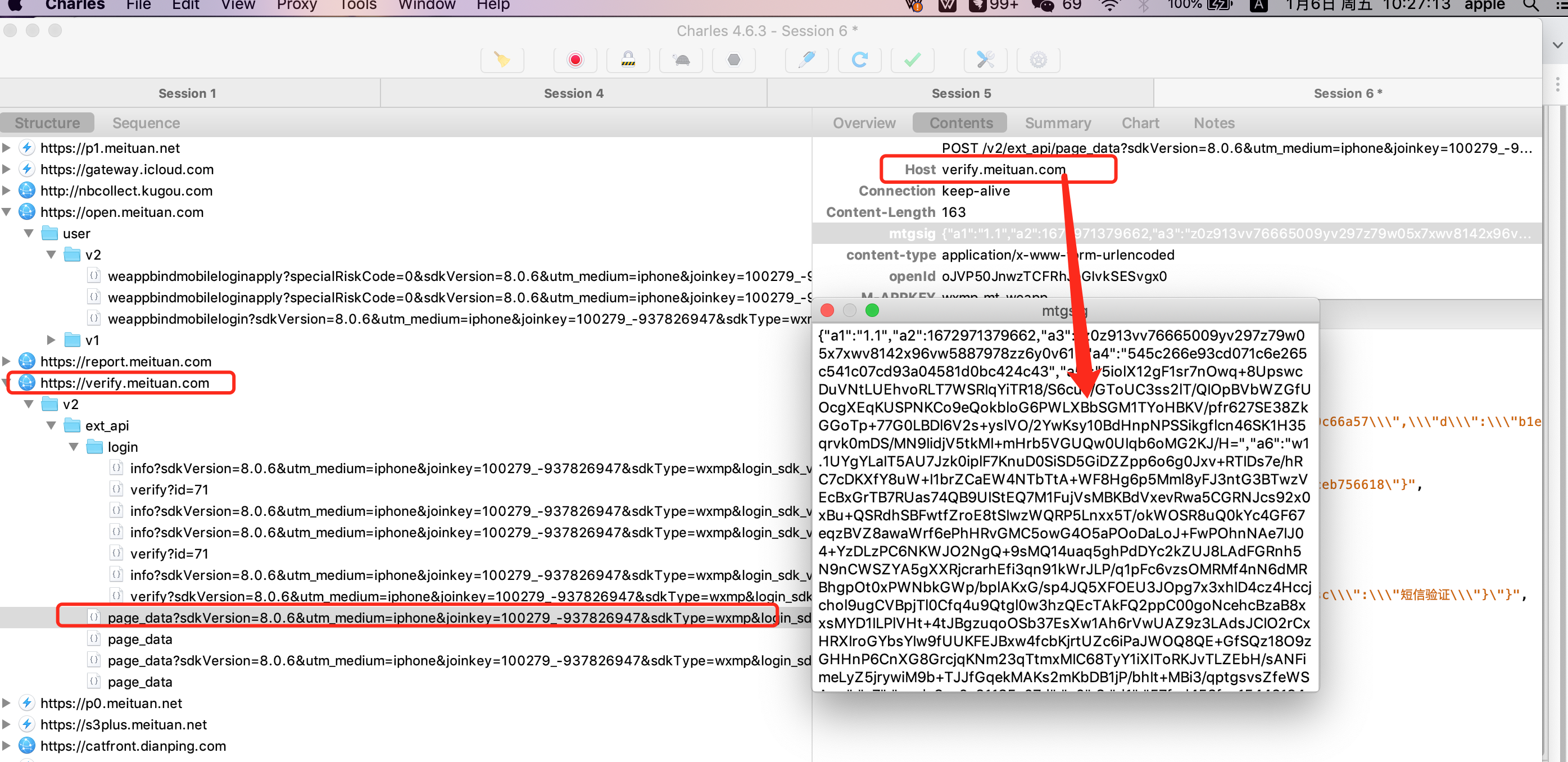The image size is (1568, 762).
Task: Select the last plain page_data request
Action: 140,682
